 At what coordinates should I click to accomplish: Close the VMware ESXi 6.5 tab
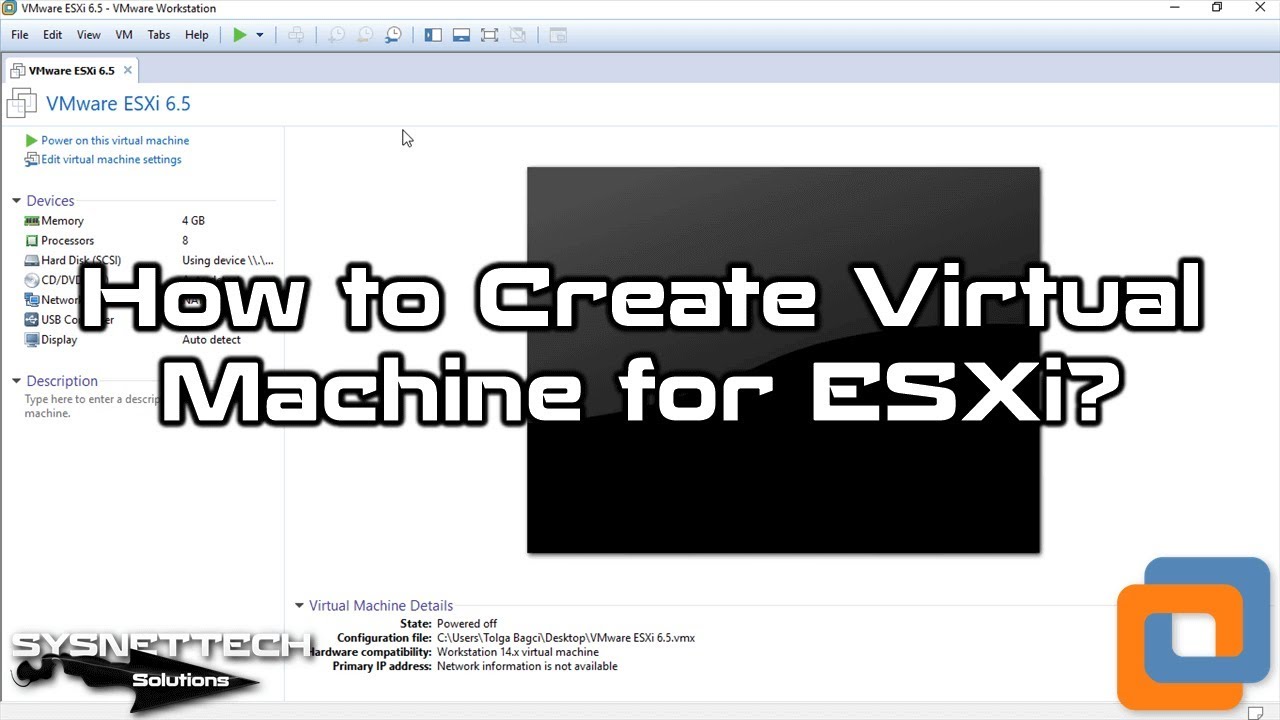(127, 71)
